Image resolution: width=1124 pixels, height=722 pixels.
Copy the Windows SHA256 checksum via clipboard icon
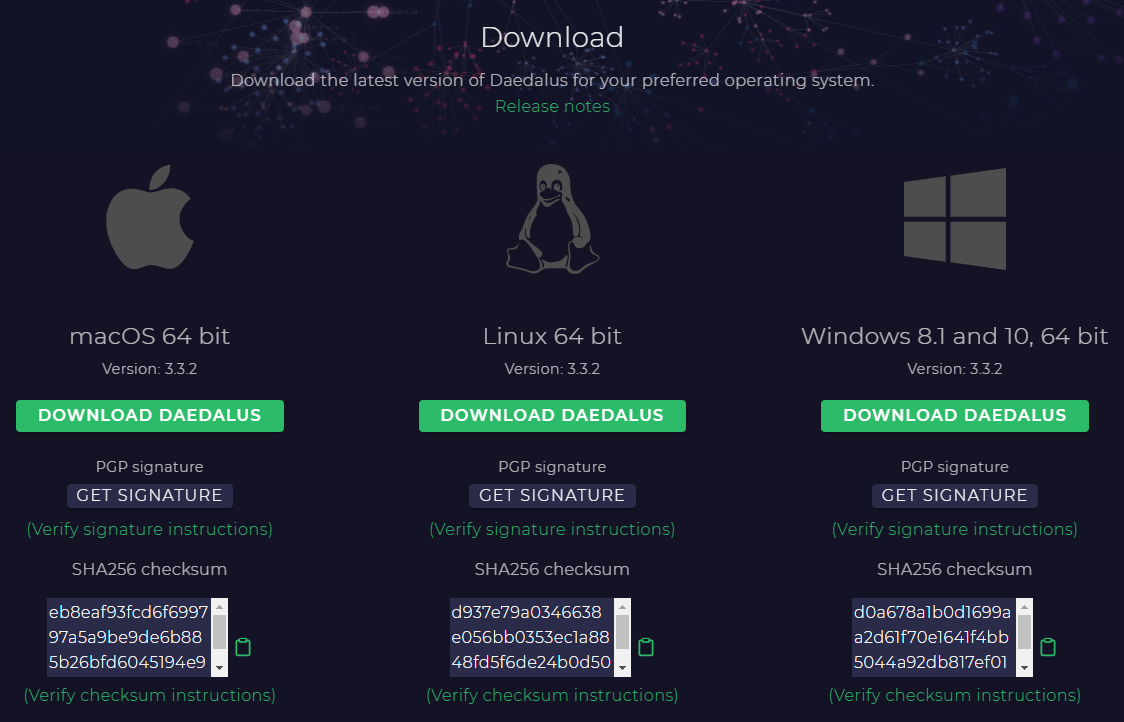pos(1048,647)
